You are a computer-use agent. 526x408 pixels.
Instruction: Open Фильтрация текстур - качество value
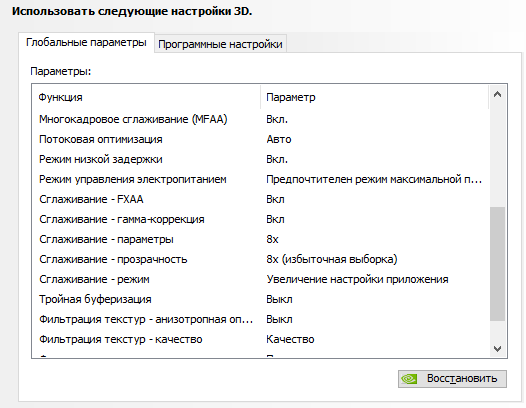click(290, 339)
